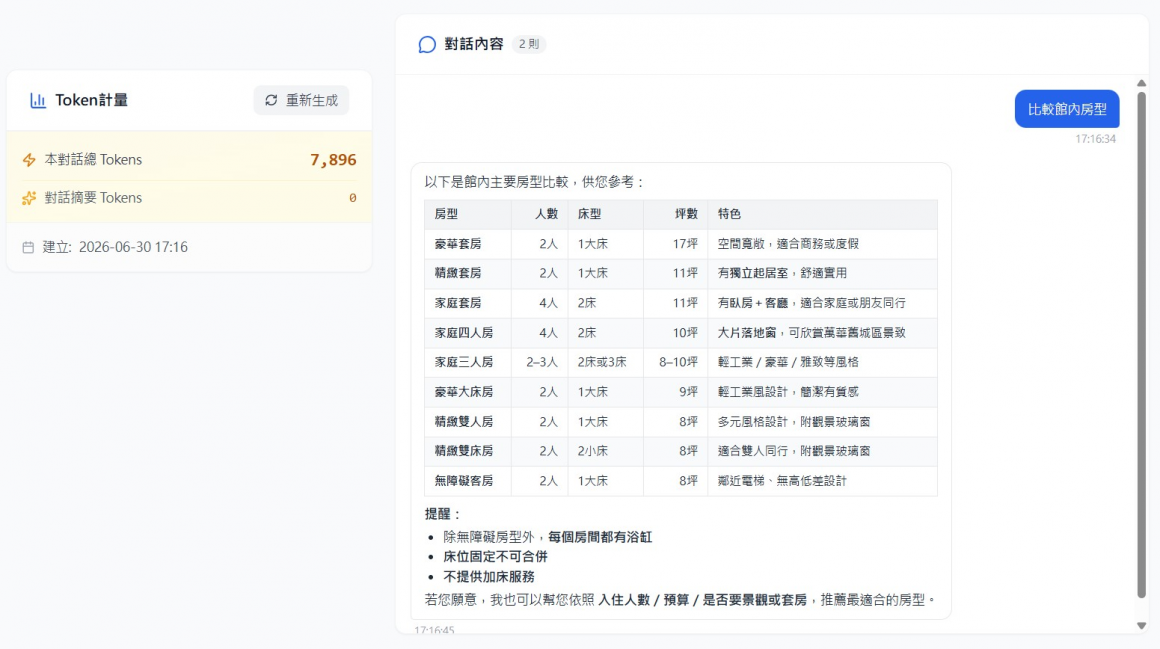
Task: Click the total token value 7,896
Action: [x=333, y=160]
